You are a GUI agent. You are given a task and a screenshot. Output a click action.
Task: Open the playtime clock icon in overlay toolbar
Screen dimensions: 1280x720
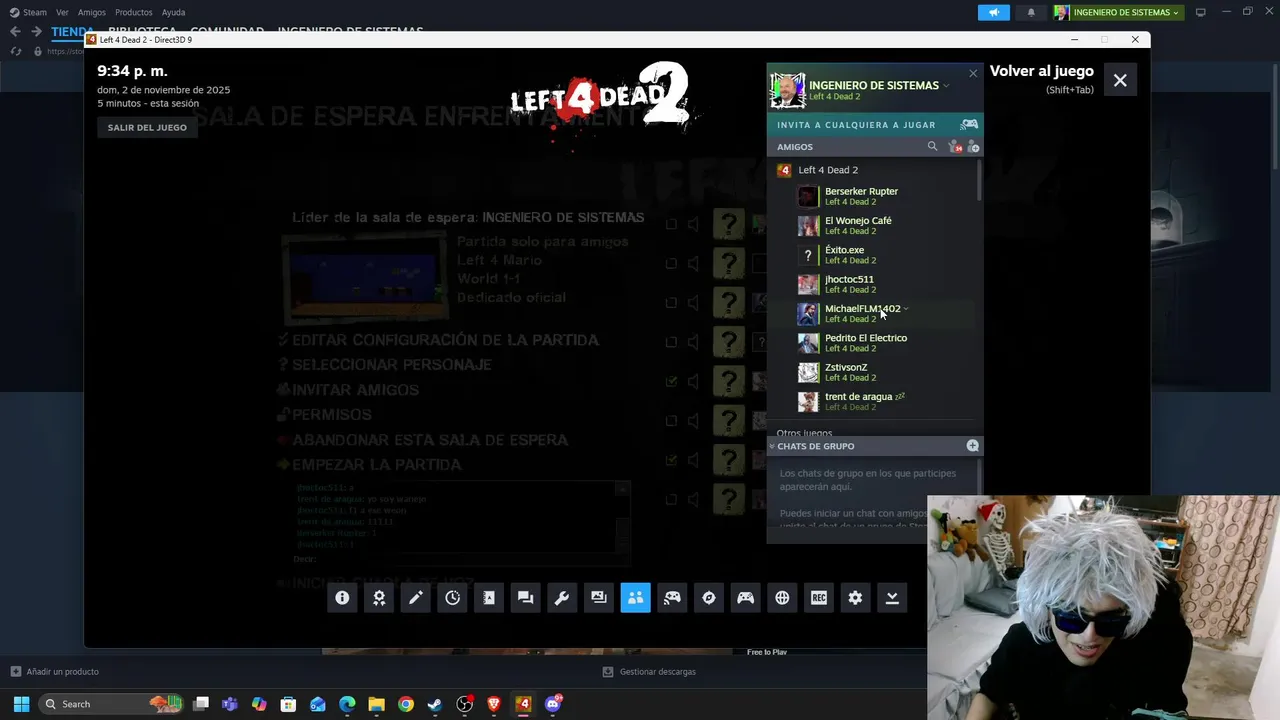coord(452,598)
